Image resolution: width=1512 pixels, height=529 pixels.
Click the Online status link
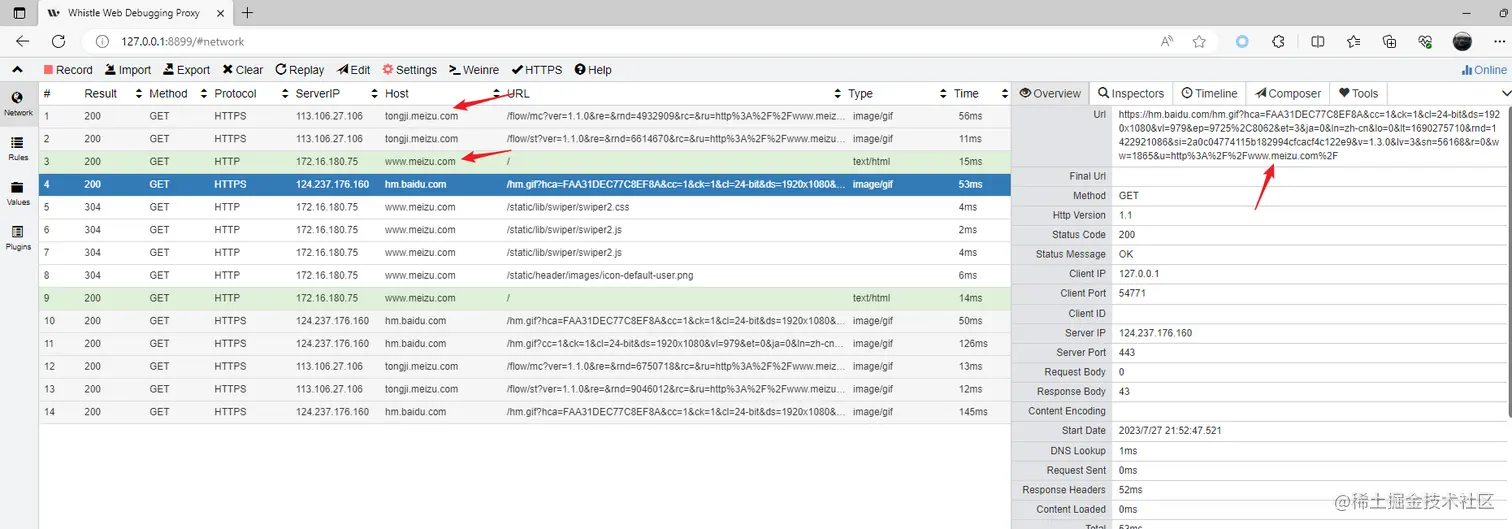tap(1484, 70)
